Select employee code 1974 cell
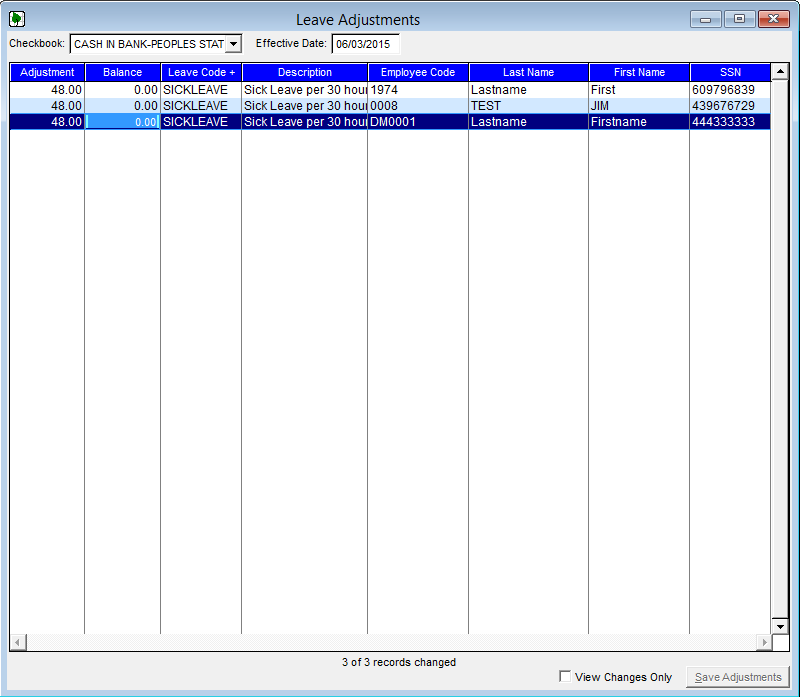Screen dimensions: 803x697 tap(418, 90)
